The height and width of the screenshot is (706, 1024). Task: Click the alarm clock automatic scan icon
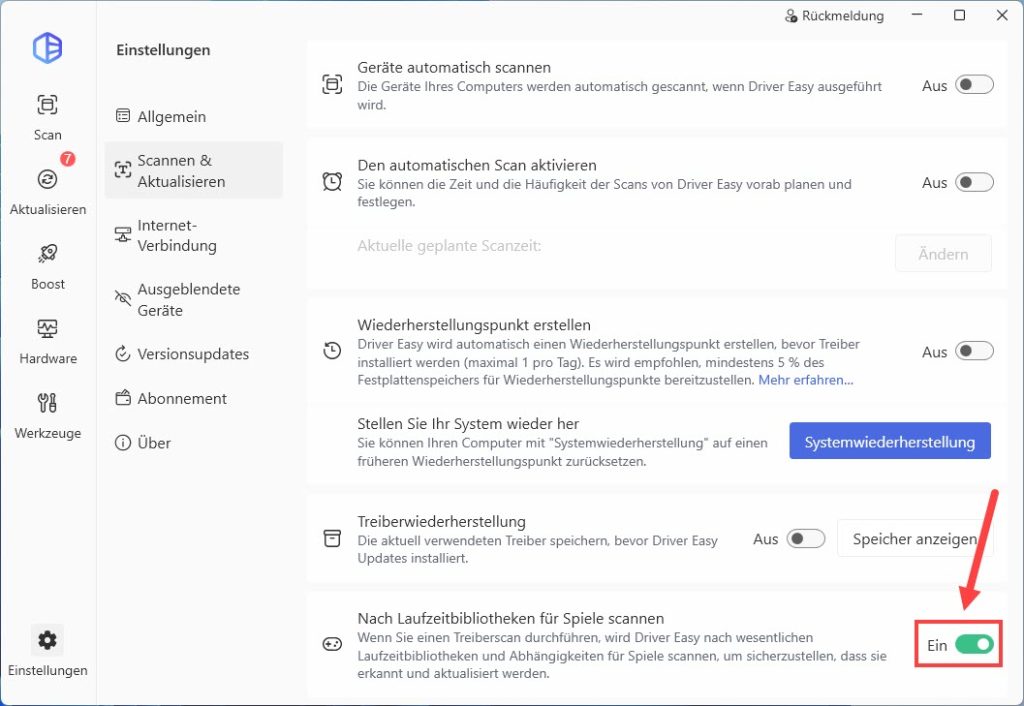[x=332, y=182]
